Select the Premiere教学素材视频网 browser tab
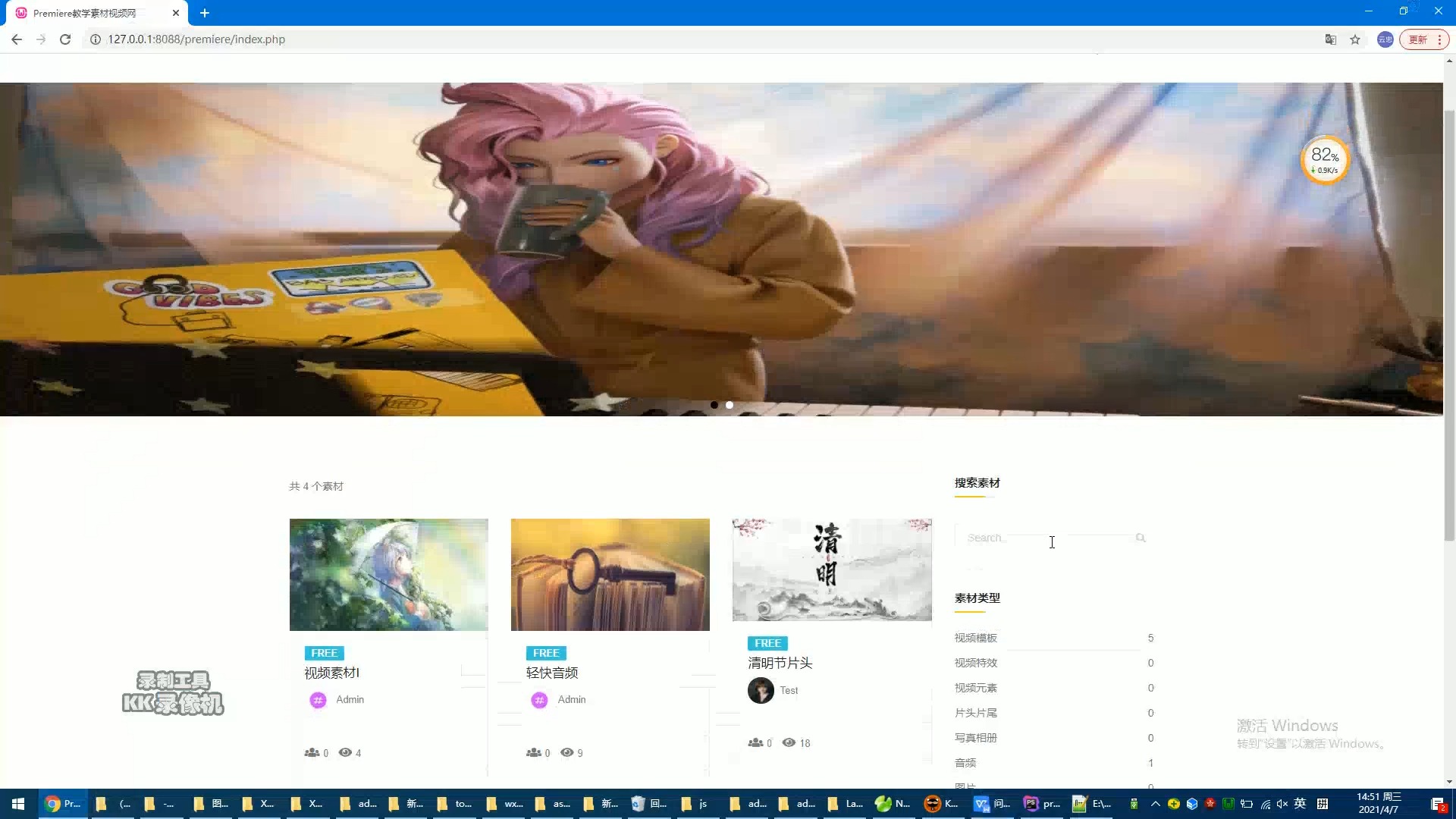The height and width of the screenshot is (819, 1456). pyautogui.click(x=99, y=13)
